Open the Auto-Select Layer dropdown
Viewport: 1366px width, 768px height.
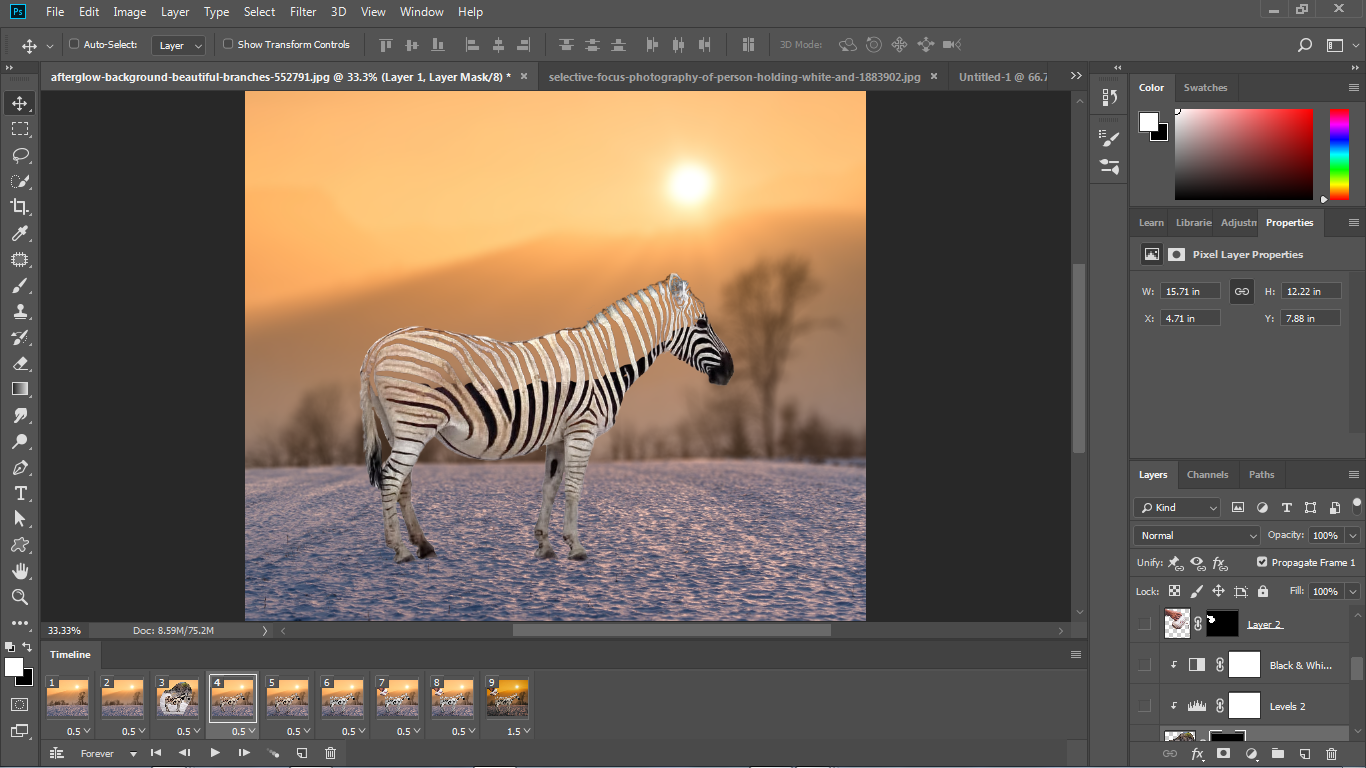pyautogui.click(x=179, y=45)
